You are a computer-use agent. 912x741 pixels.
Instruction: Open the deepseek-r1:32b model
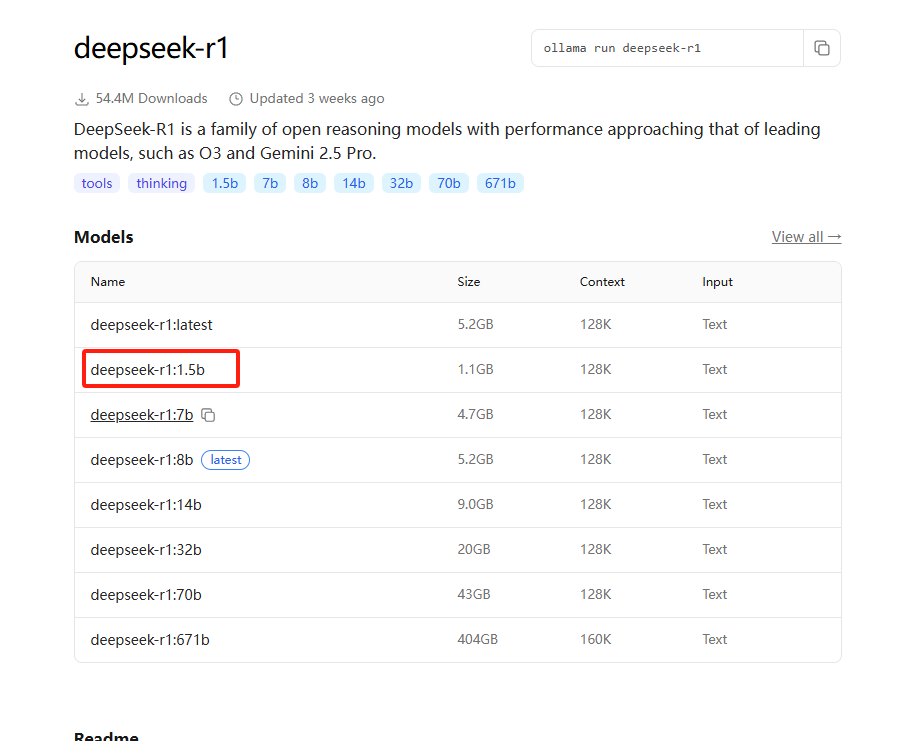click(146, 550)
